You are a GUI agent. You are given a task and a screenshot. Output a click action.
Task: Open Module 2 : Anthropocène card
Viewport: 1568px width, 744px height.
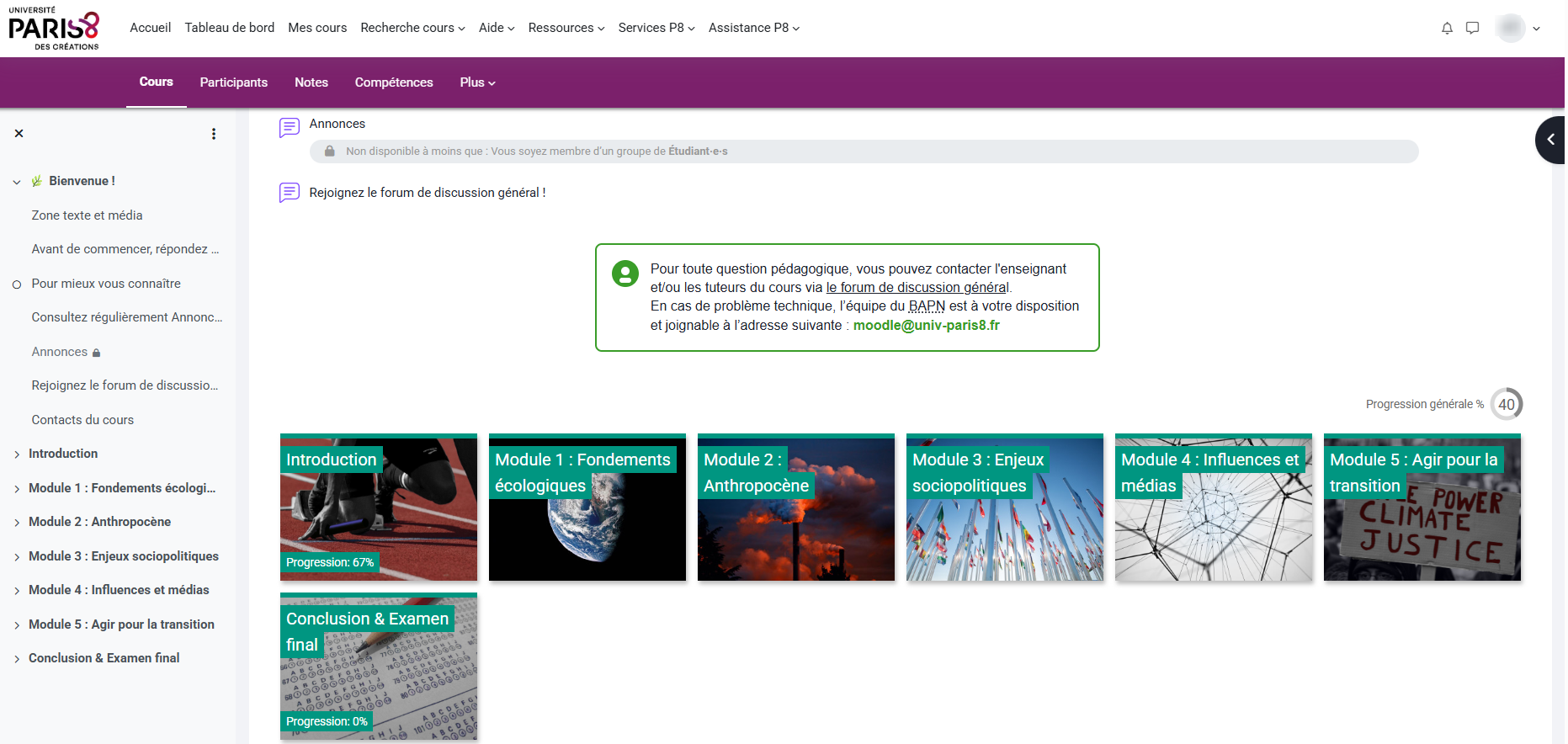click(x=796, y=508)
